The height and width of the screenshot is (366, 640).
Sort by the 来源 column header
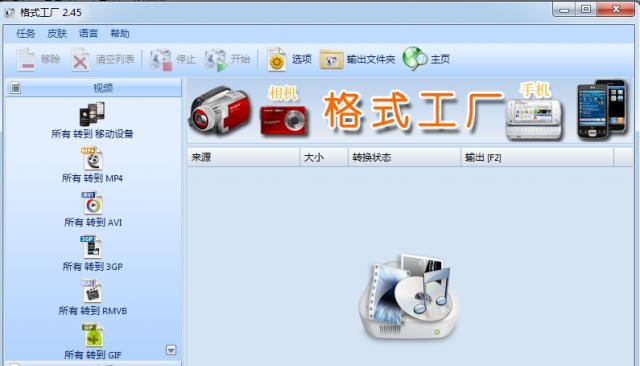point(243,157)
